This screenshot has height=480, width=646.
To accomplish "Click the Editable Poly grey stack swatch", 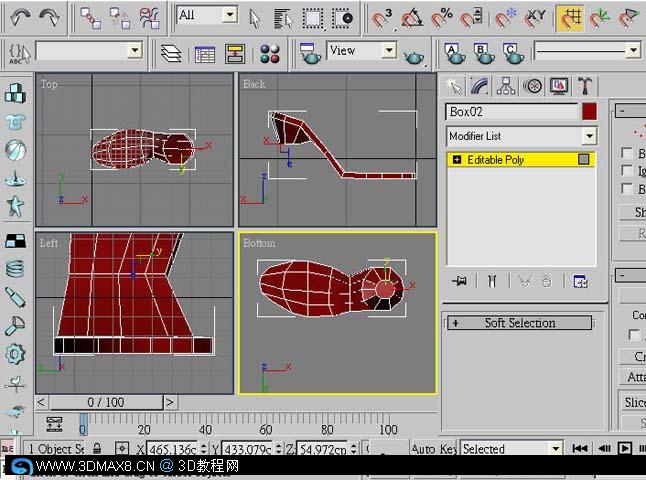I will click(583, 159).
